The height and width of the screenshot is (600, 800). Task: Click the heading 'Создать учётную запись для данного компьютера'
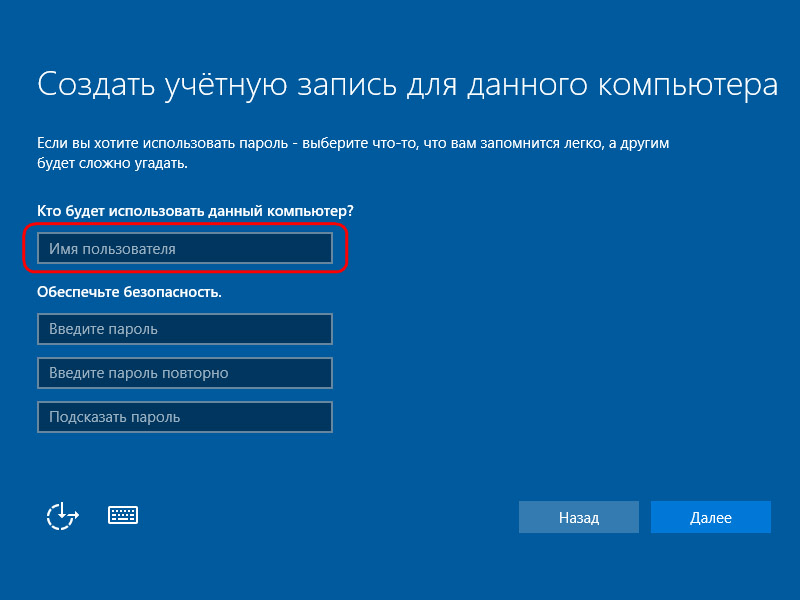[x=407, y=85]
